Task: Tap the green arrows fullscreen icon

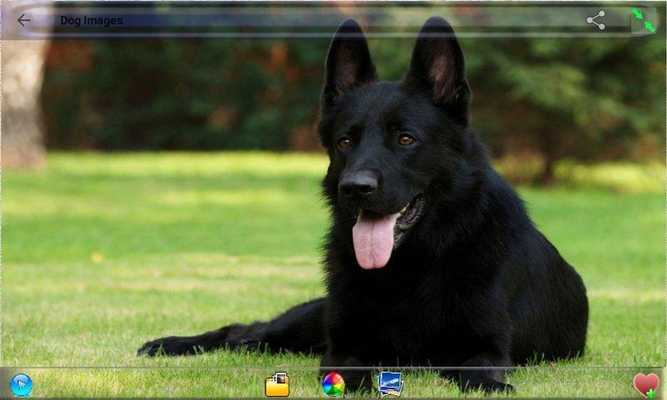Action: (643, 20)
